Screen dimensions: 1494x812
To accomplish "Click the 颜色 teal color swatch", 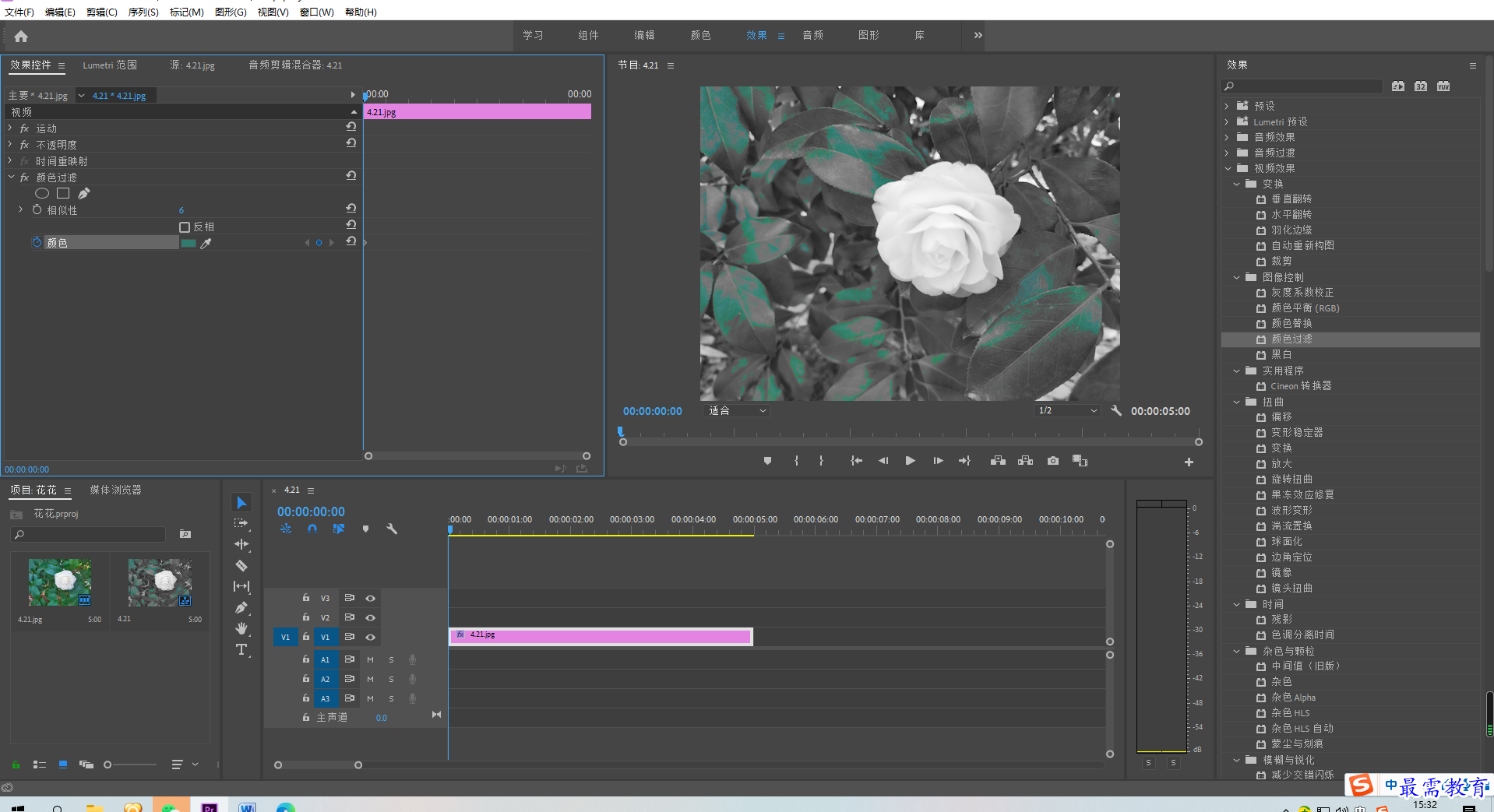I will pos(188,244).
